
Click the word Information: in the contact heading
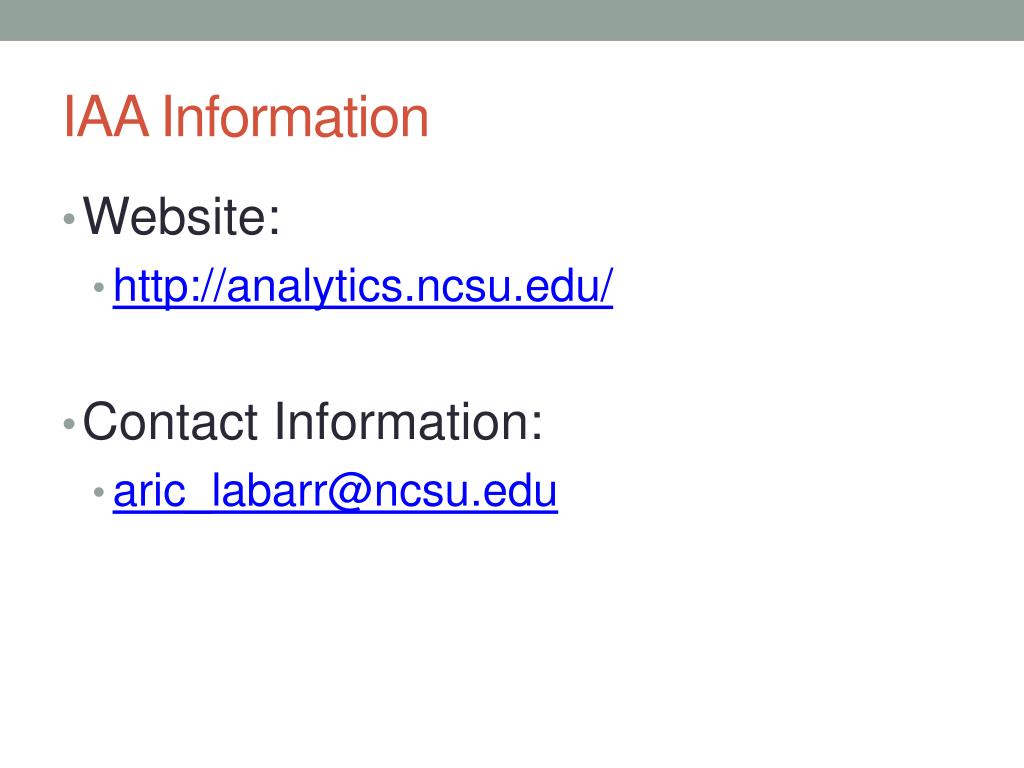(408, 422)
